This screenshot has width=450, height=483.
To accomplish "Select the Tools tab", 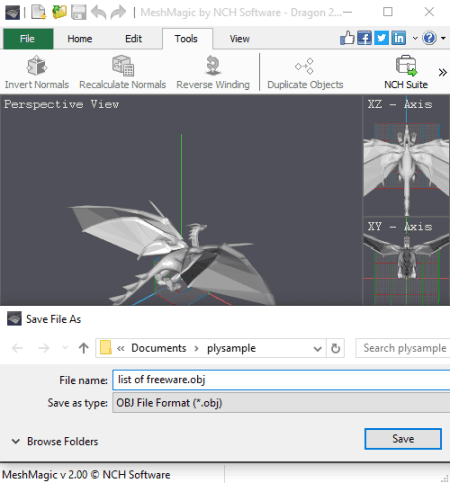I will click(x=186, y=39).
